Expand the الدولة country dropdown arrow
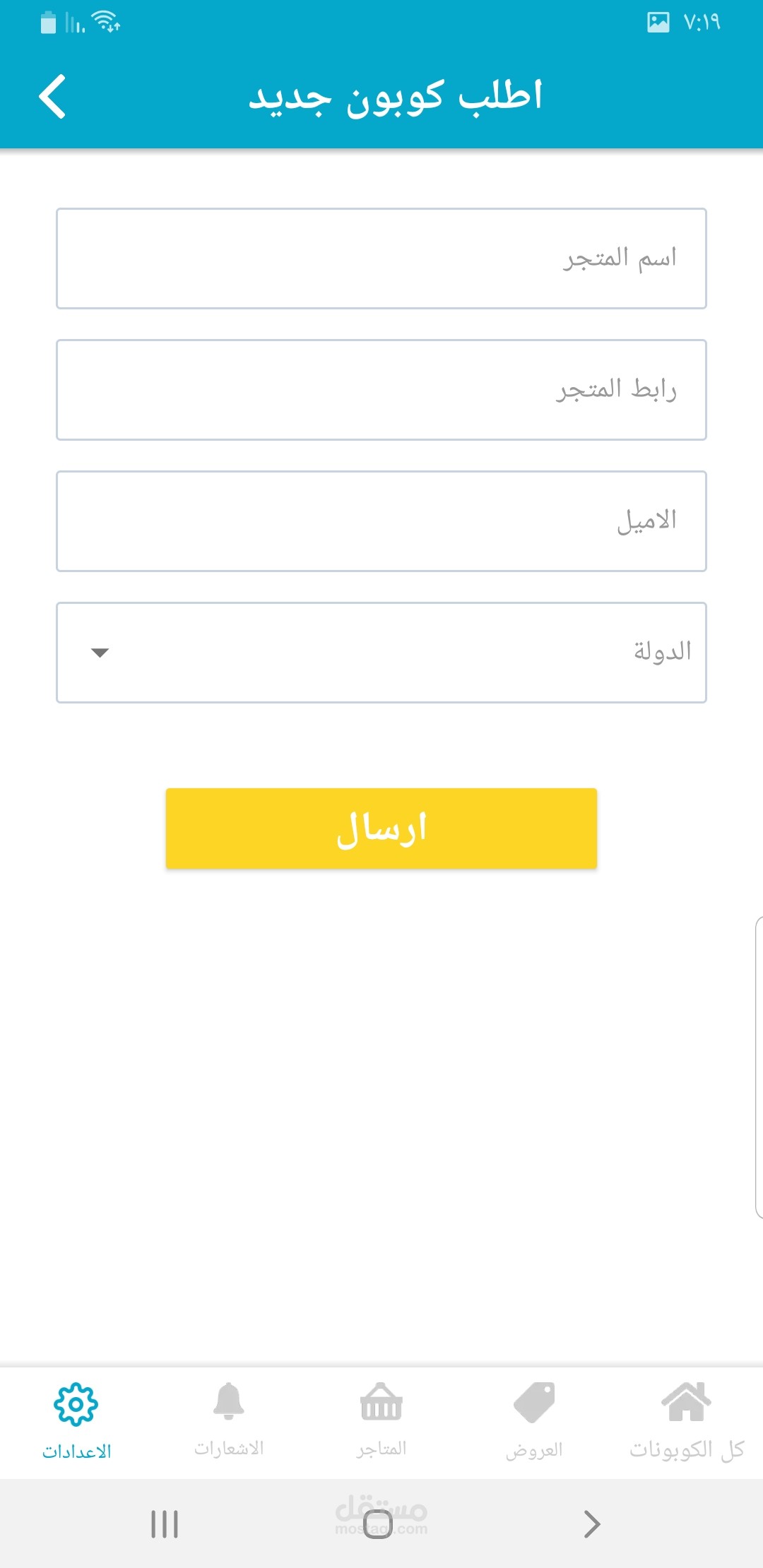The image size is (763, 1568). click(x=100, y=653)
